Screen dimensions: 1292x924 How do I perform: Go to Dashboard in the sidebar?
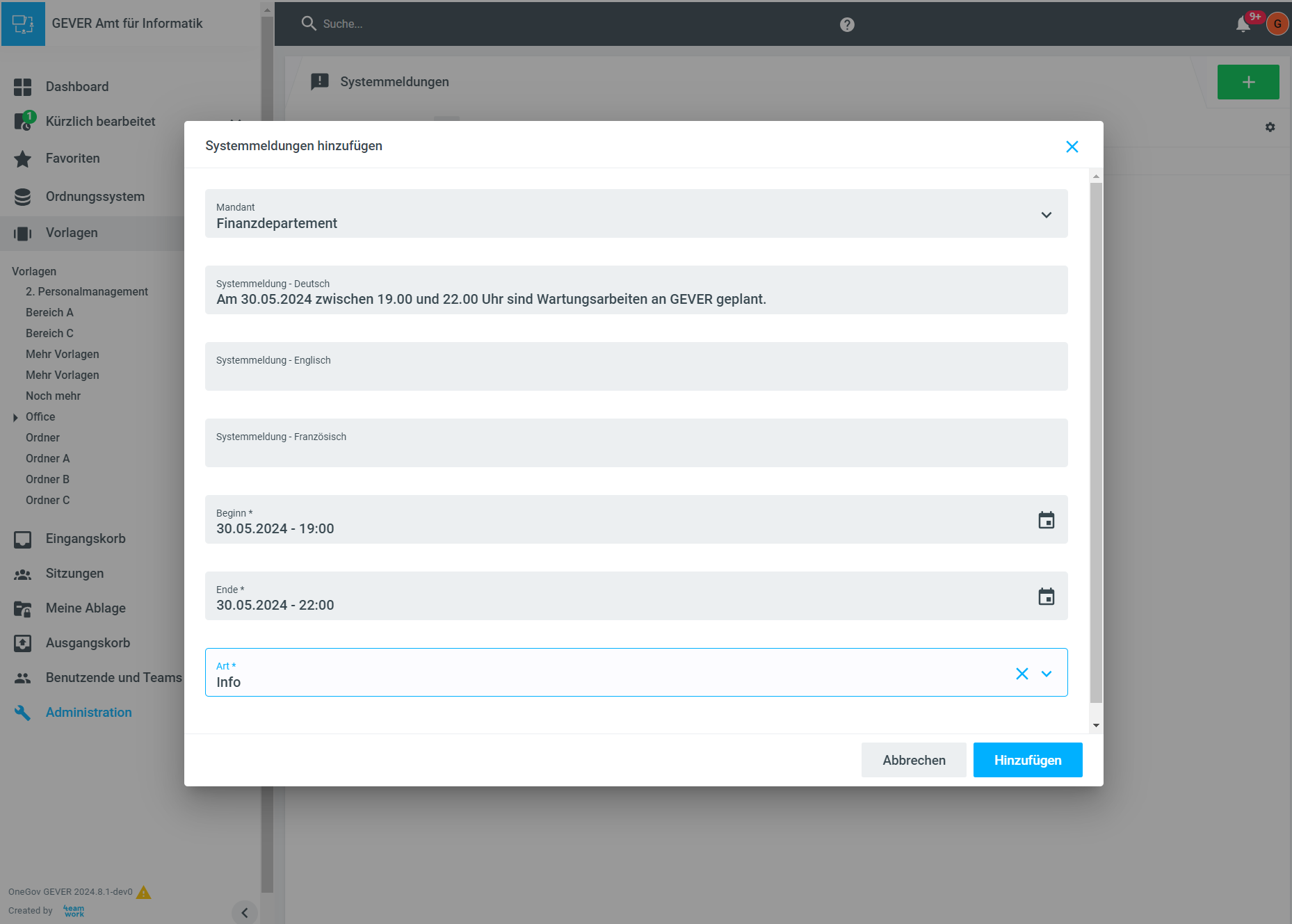[76, 86]
